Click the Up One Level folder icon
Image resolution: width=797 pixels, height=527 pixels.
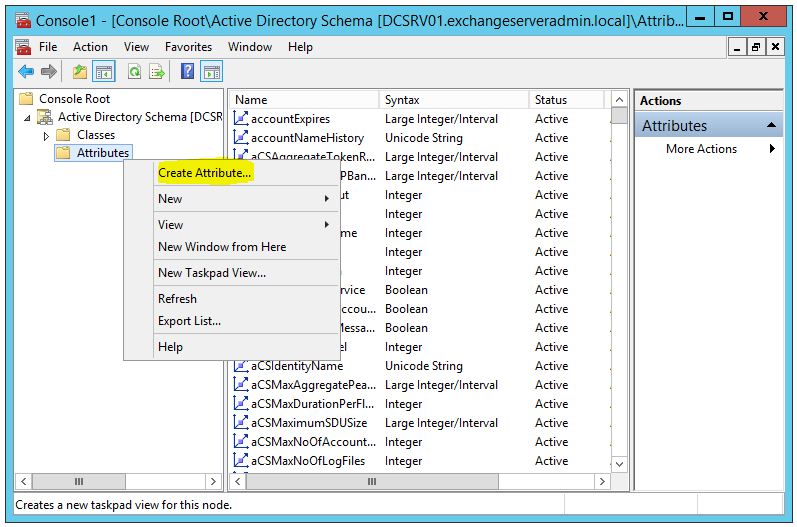click(x=80, y=72)
